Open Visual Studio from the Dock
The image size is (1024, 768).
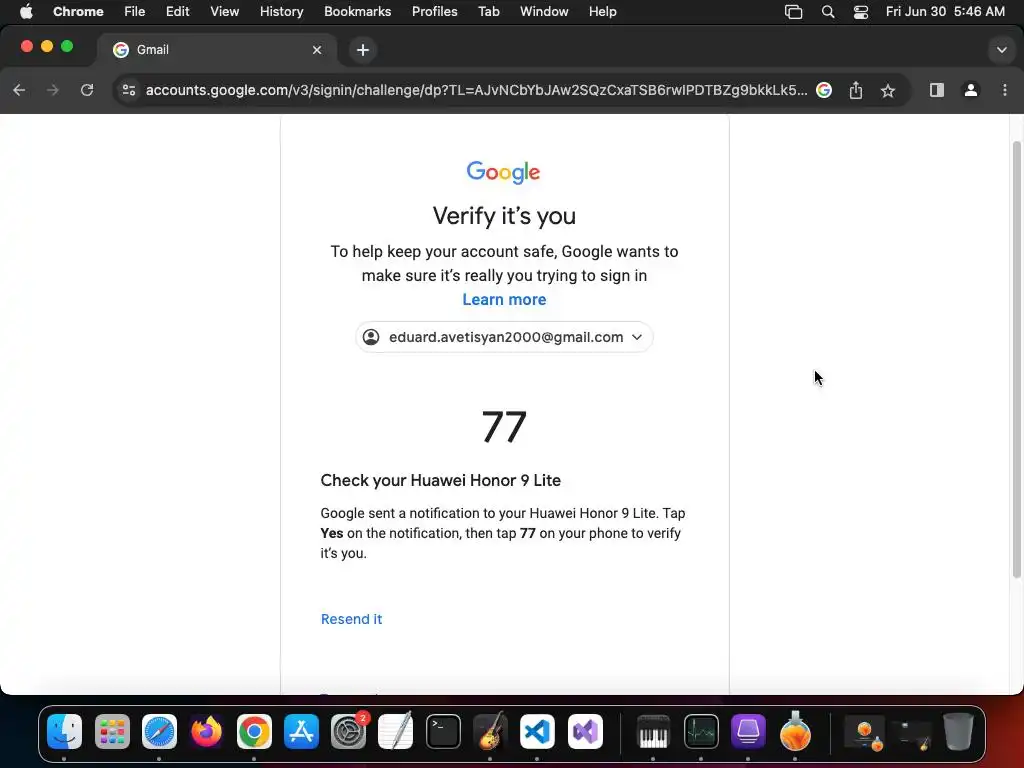tap(585, 731)
